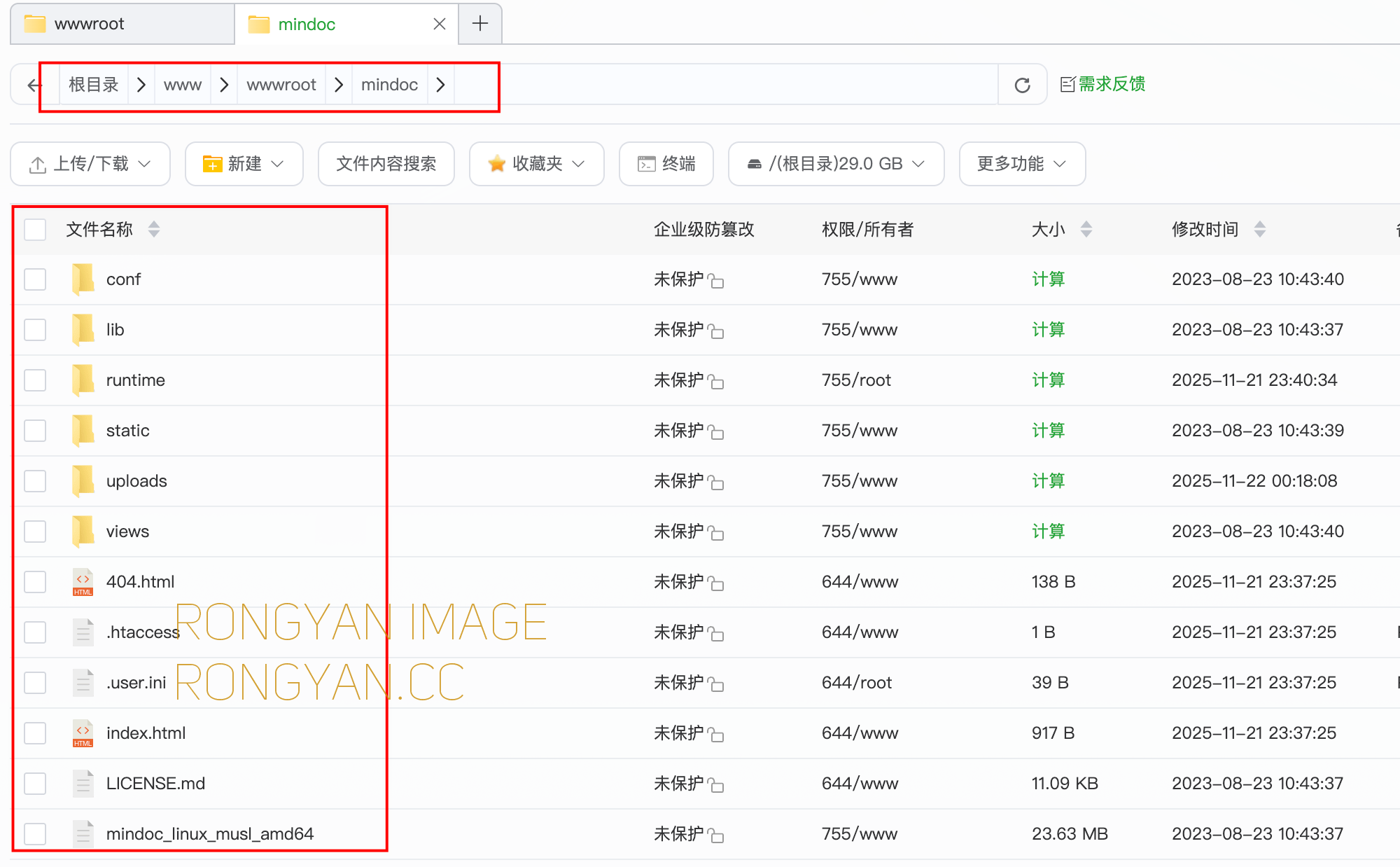The height and width of the screenshot is (867, 1400).
Task: Switch to the wwwroot tab
Action: click(122, 24)
